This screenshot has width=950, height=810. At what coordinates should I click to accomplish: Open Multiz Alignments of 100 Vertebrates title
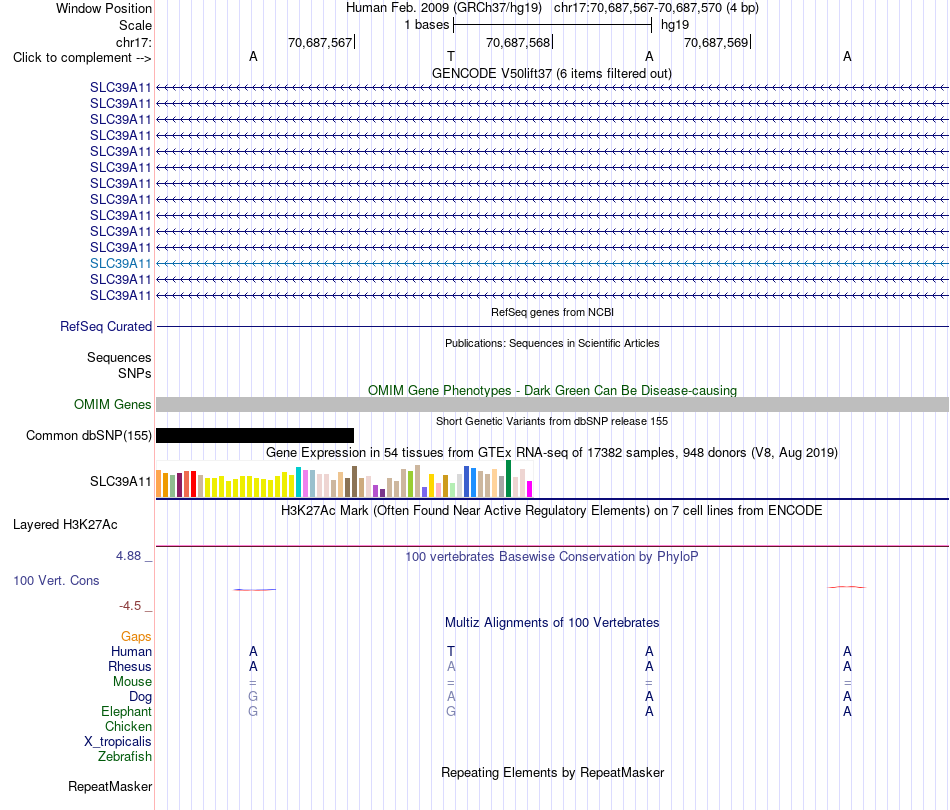[552, 622]
